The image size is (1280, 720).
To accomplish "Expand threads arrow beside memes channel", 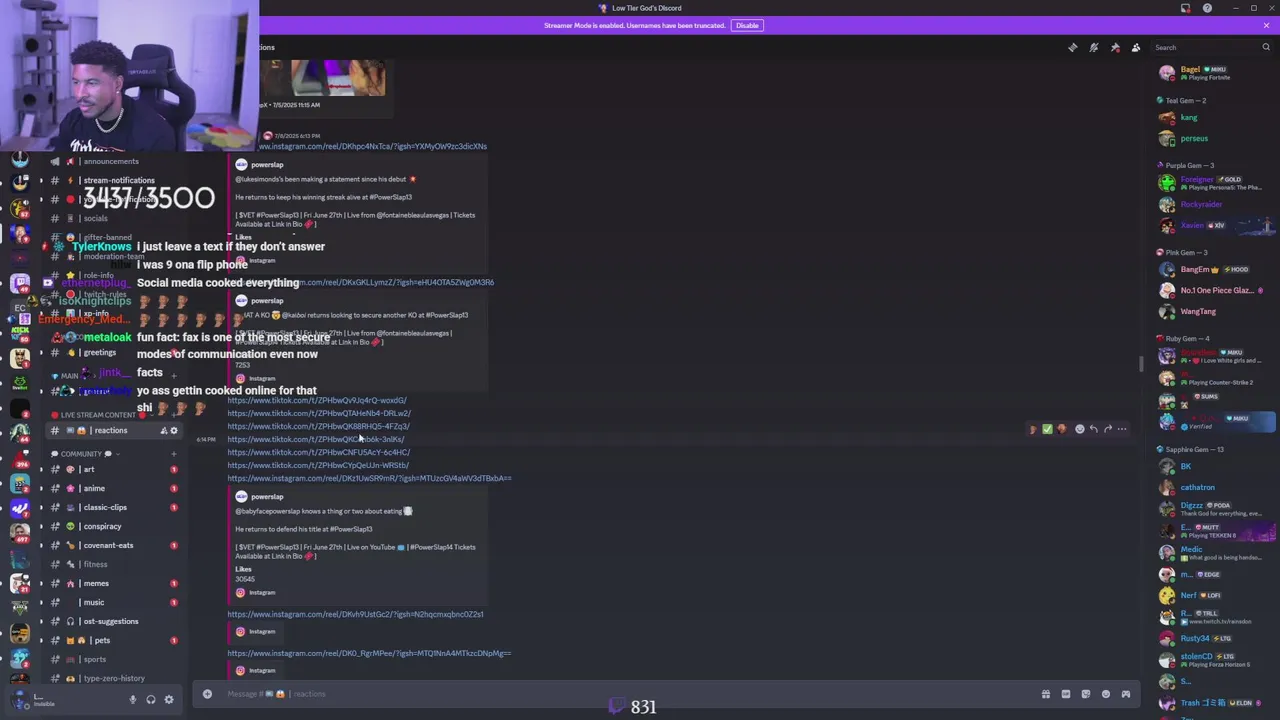I will (41, 583).
